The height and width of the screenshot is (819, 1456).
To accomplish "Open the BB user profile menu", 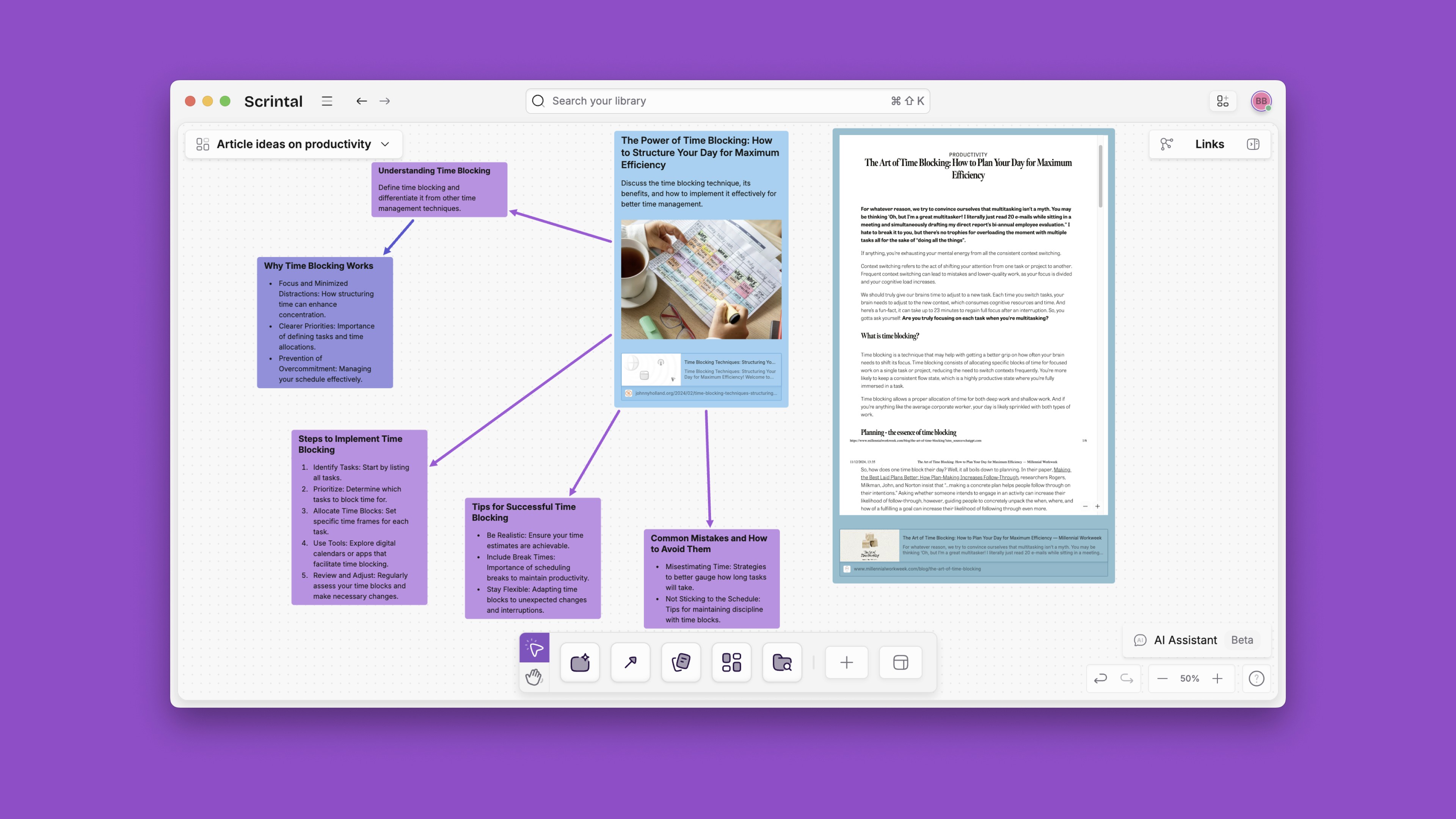I will pos(1261,101).
